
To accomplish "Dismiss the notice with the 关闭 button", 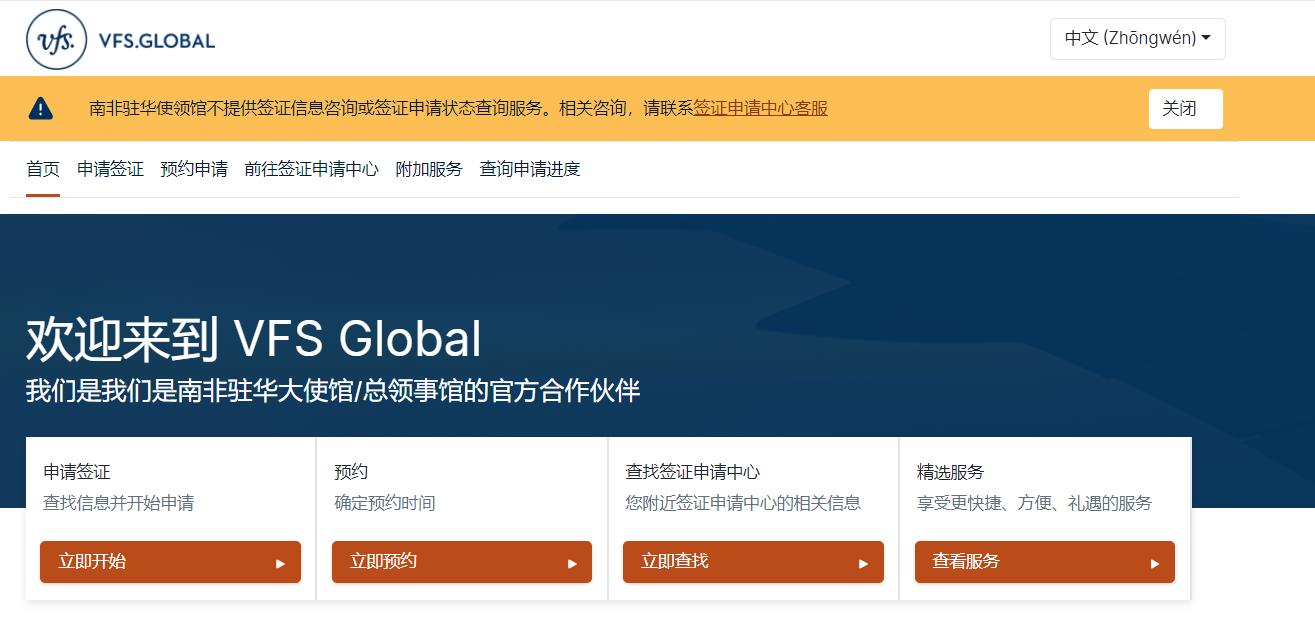I will coord(1185,109).
